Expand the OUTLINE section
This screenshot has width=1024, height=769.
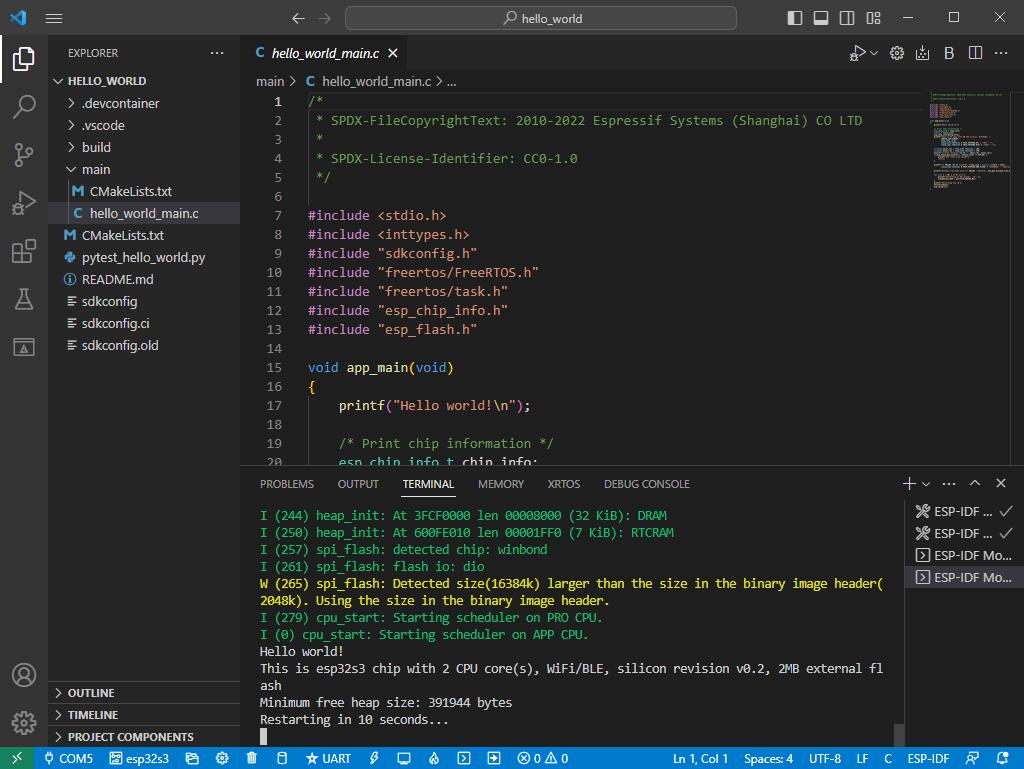tap(90, 693)
